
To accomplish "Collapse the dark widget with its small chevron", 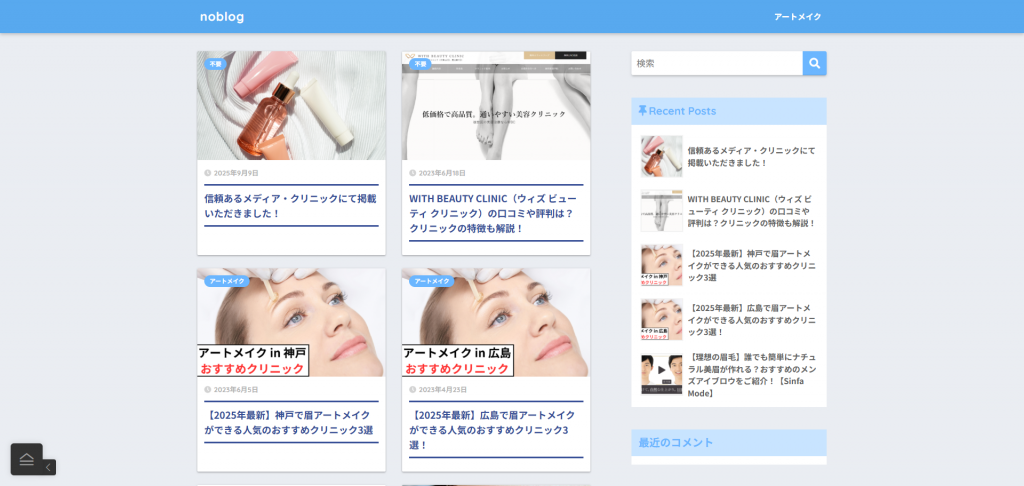I will [x=49, y=467].
